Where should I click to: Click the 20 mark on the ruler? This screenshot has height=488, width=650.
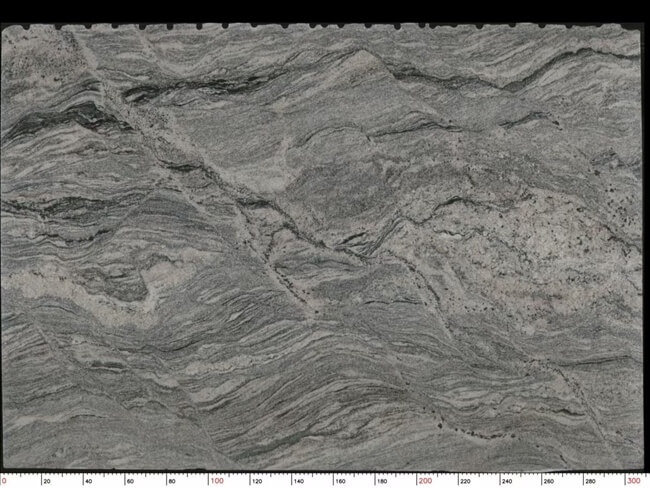coord(47,481)
